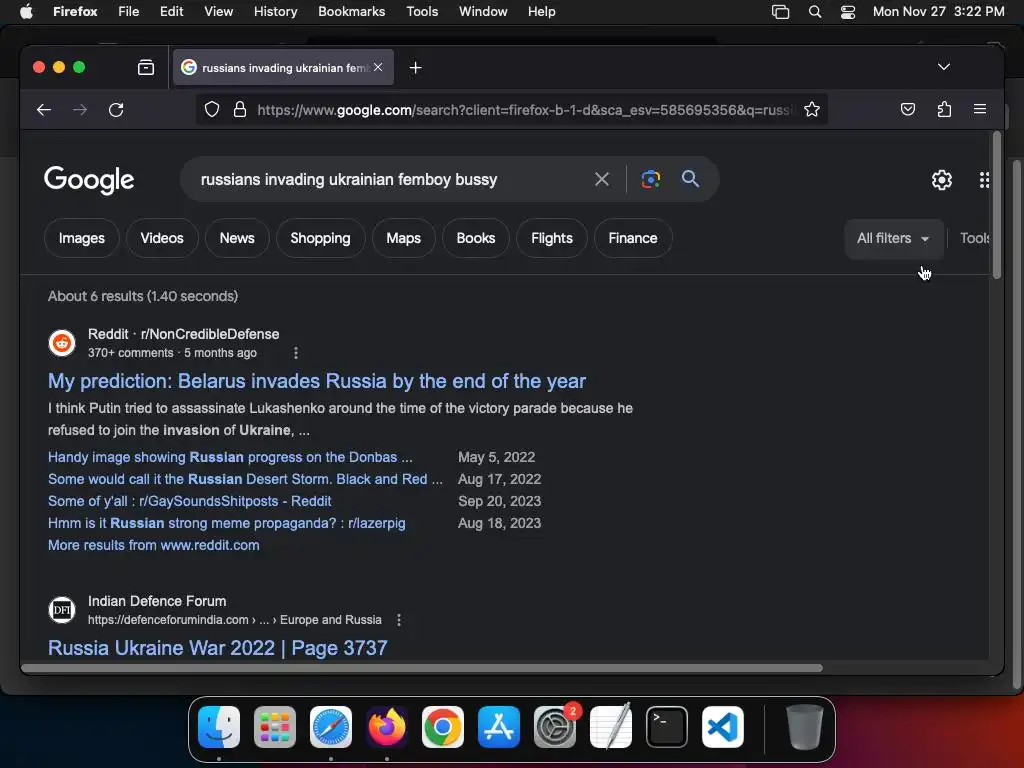Open Launchpad from the Dock
Viewport: 1024px width, 768px height.
275,726
